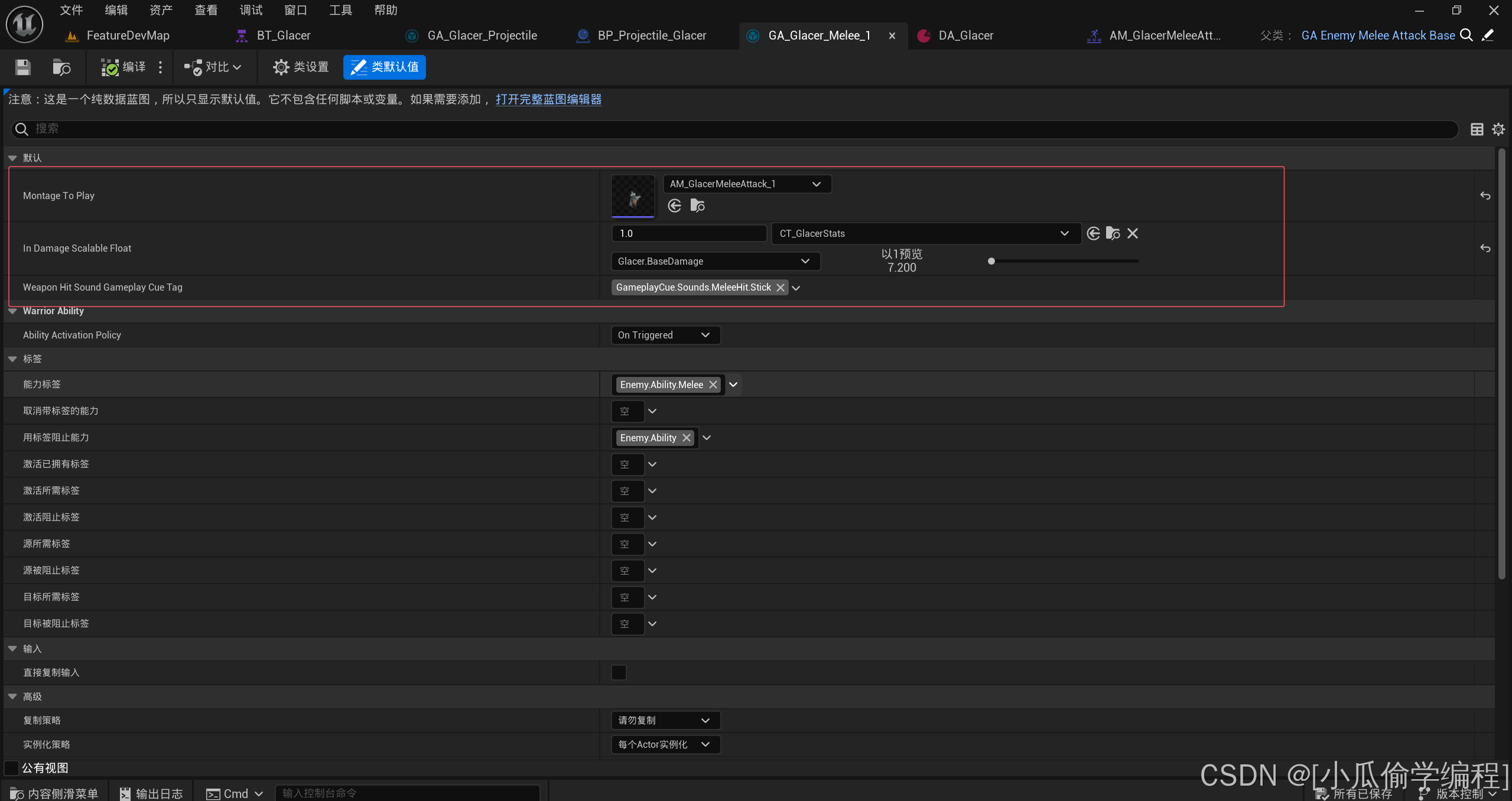The height and width of the screenshot is (801, 1512).
Task: Toggle the 公有视图 checkbox
Action: [x=12, y=768]
